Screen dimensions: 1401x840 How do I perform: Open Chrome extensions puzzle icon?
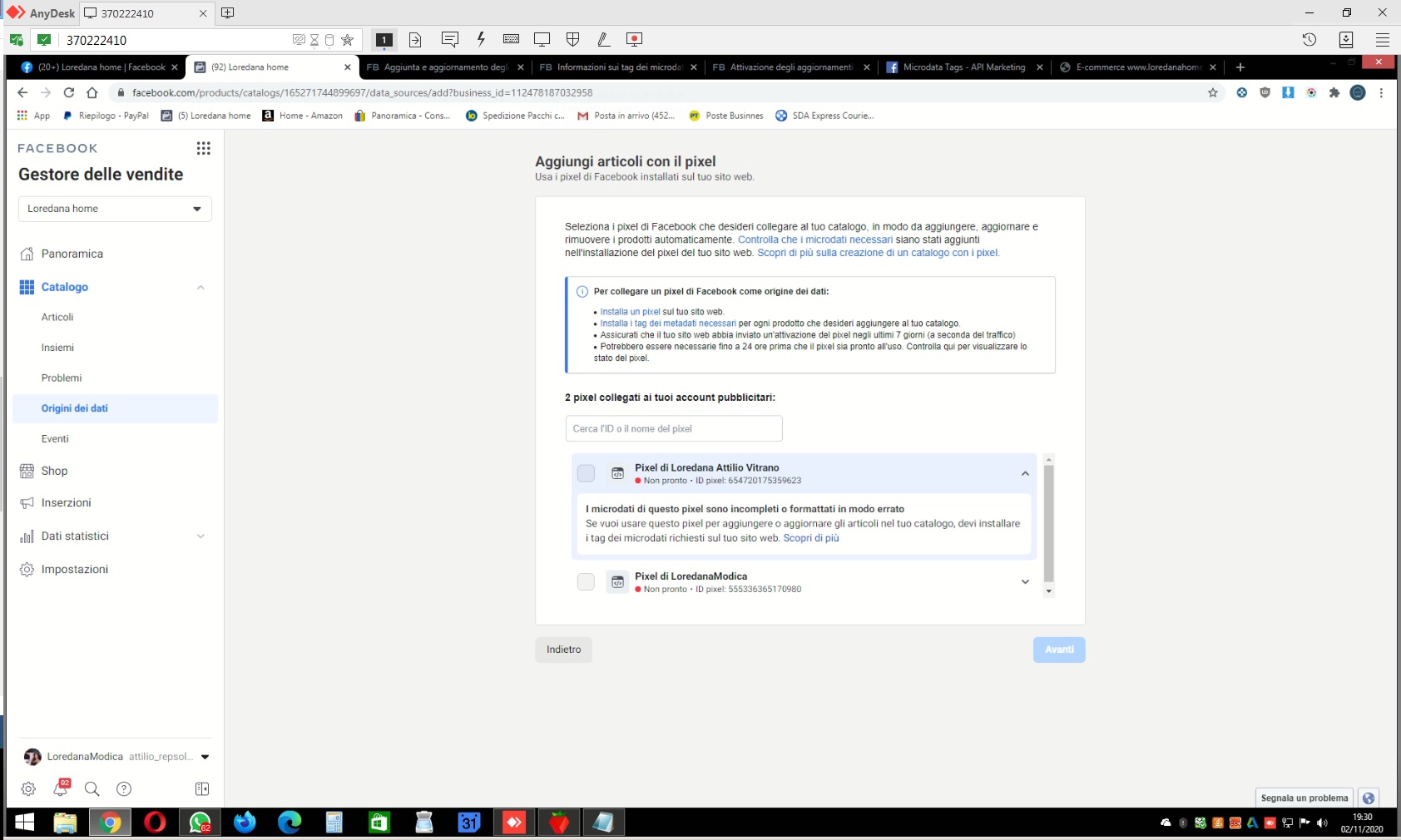tap(1334, 92)
